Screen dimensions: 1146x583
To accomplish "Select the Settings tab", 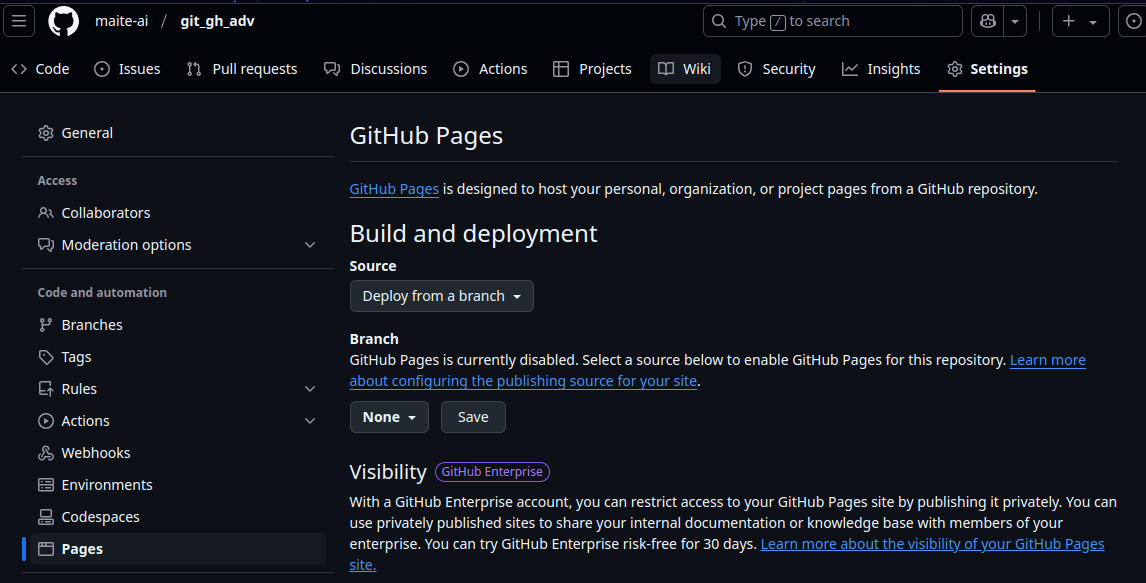I will pyautogui.click(x=987, y=69).
